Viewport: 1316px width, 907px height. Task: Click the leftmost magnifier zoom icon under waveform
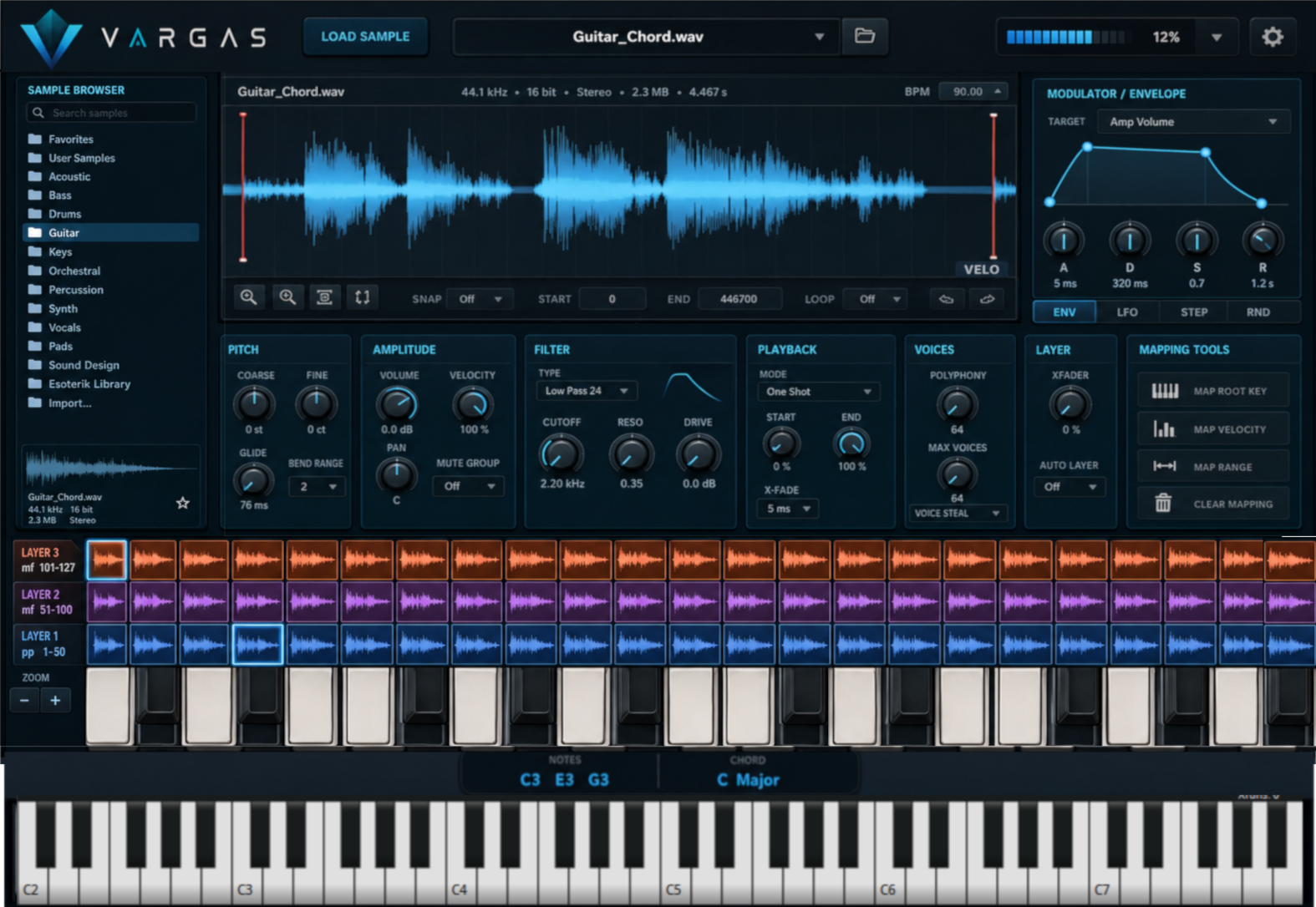[248, 297]
